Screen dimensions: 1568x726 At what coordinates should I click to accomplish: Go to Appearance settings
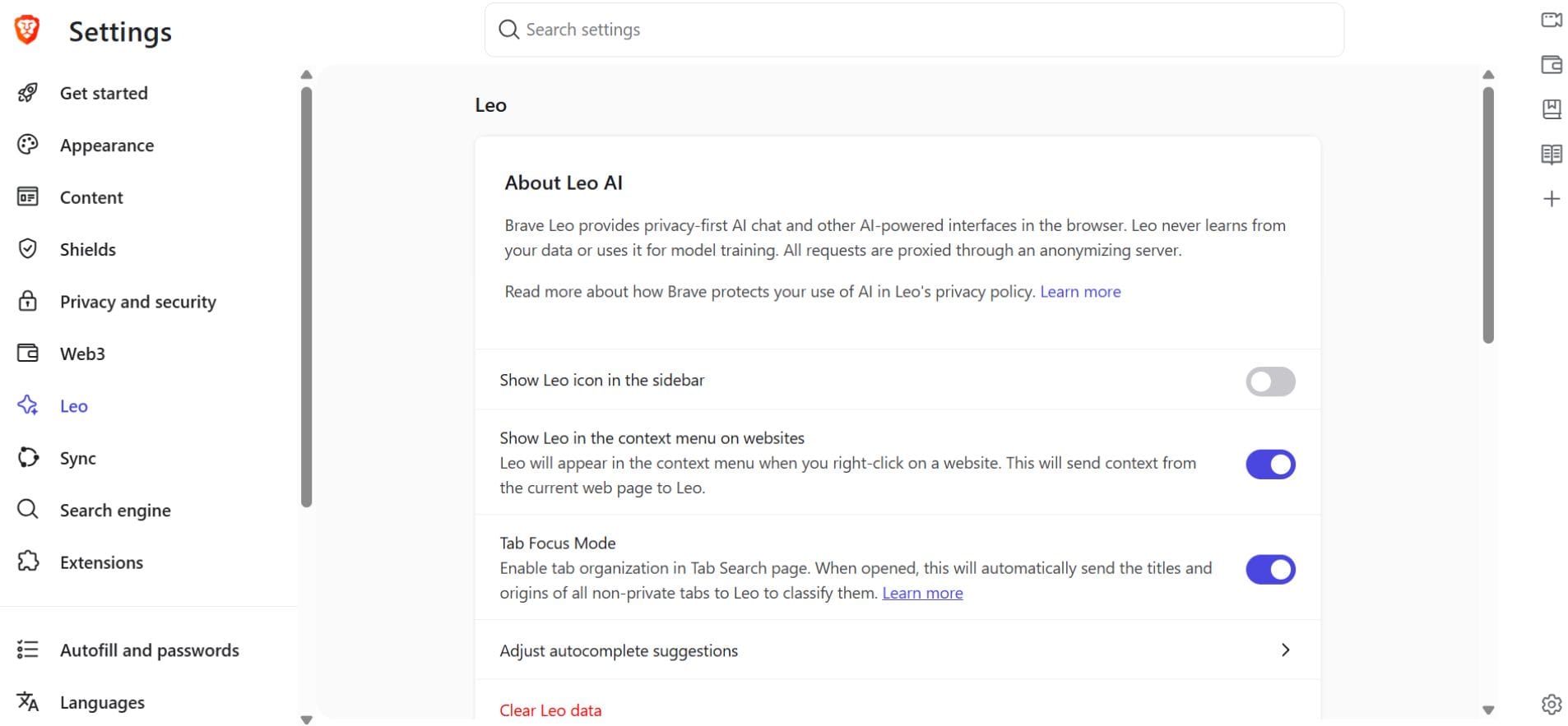point(107,145)
